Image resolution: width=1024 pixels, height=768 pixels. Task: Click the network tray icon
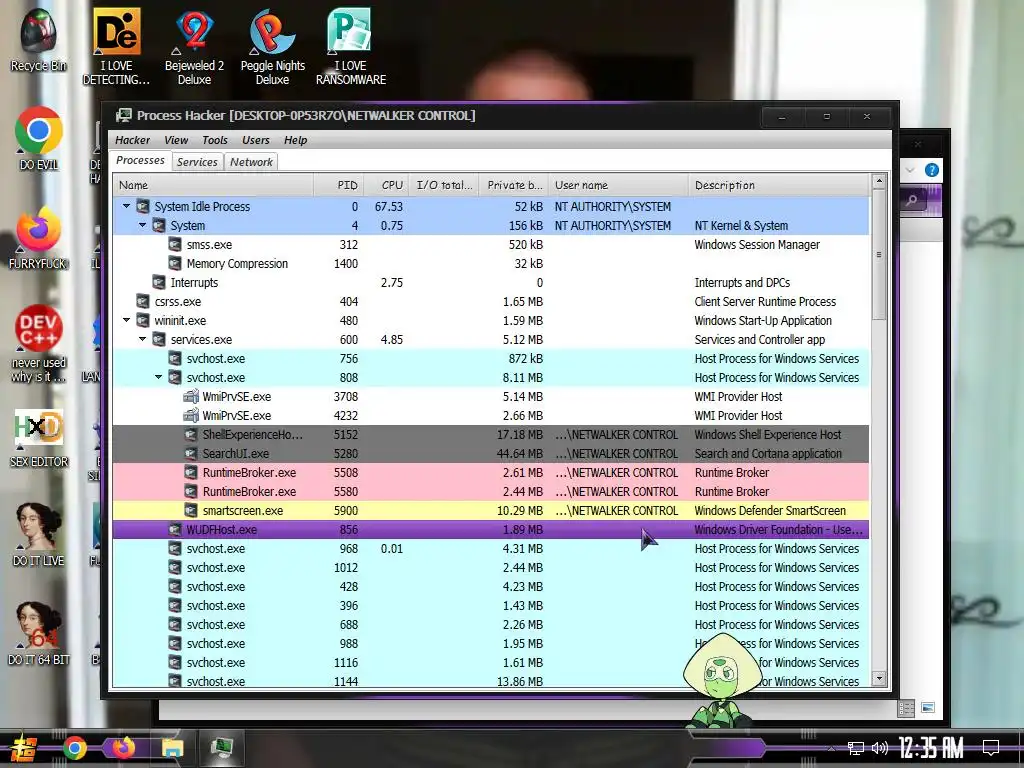coord(856,748)
